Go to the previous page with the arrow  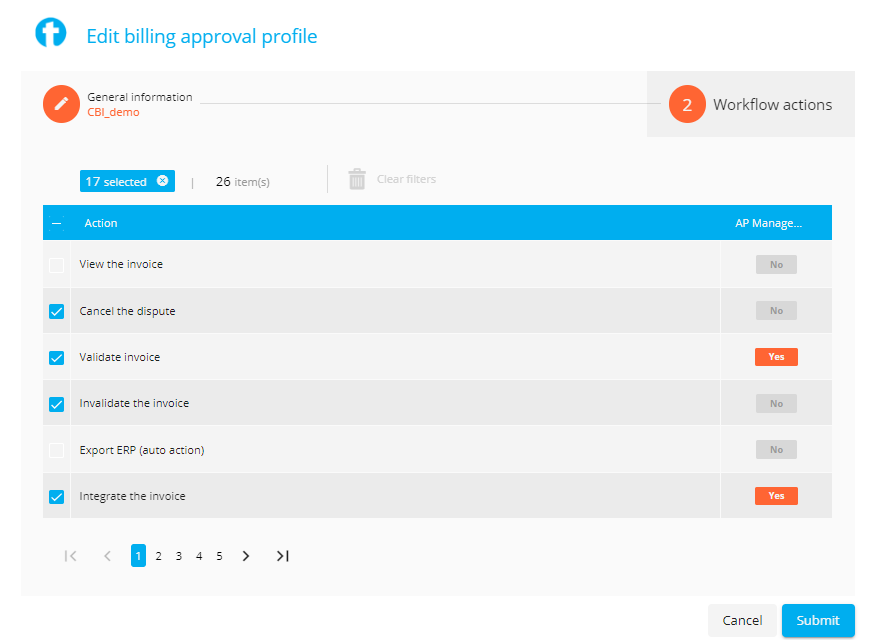(107, 556)
